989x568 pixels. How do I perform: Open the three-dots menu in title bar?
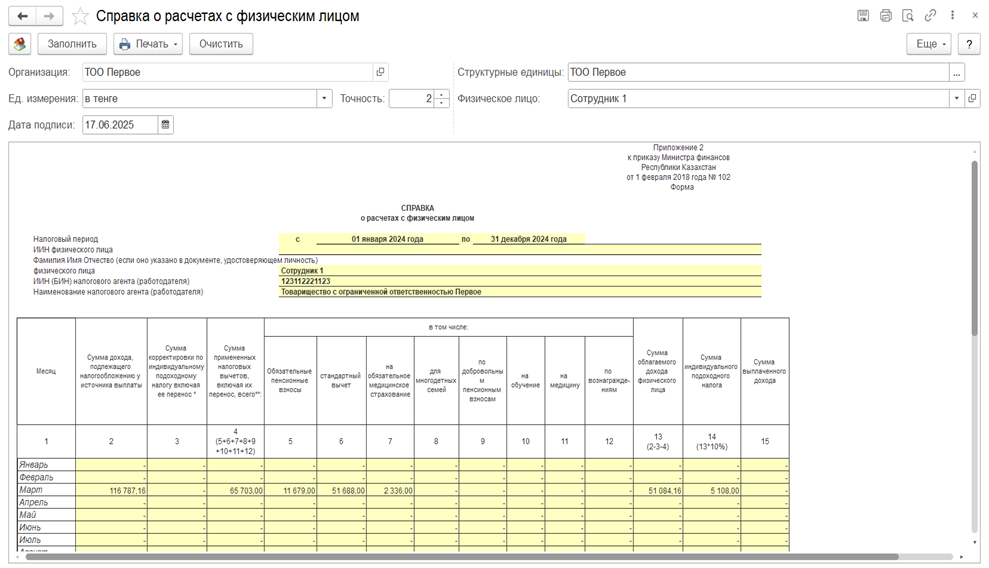[x=952, y=16]
